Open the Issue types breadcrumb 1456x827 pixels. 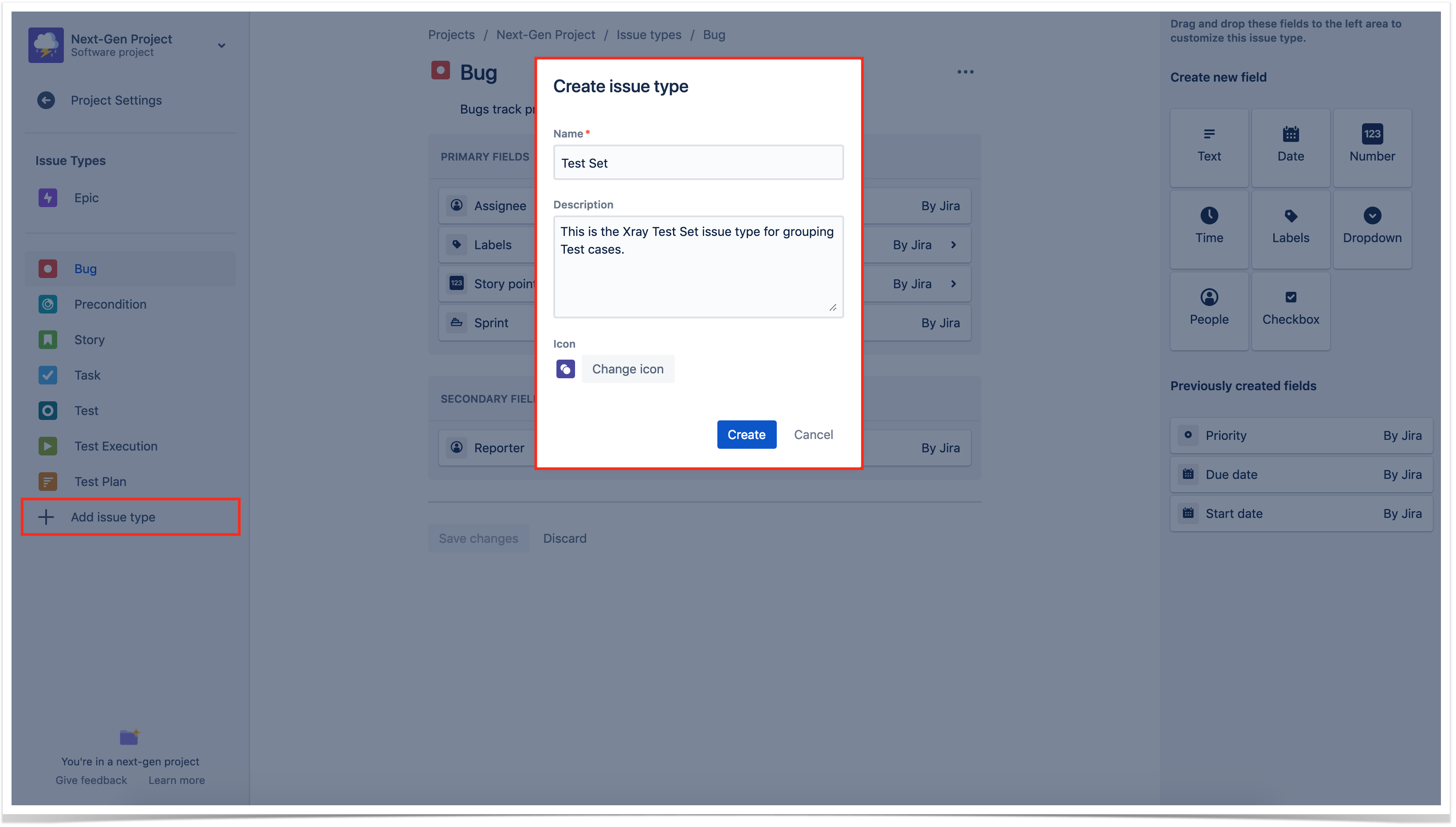tap(649, 35)
